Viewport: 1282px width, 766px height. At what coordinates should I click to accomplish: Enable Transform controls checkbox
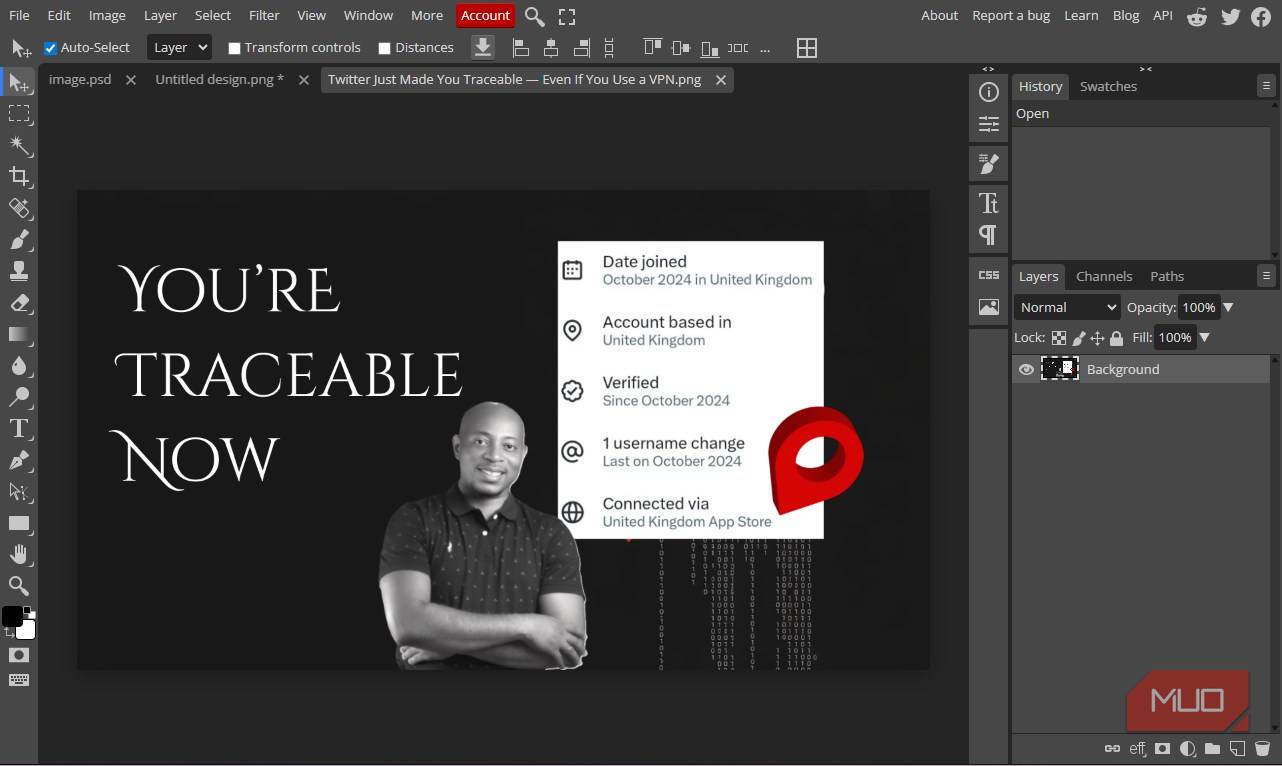(234, 48)
